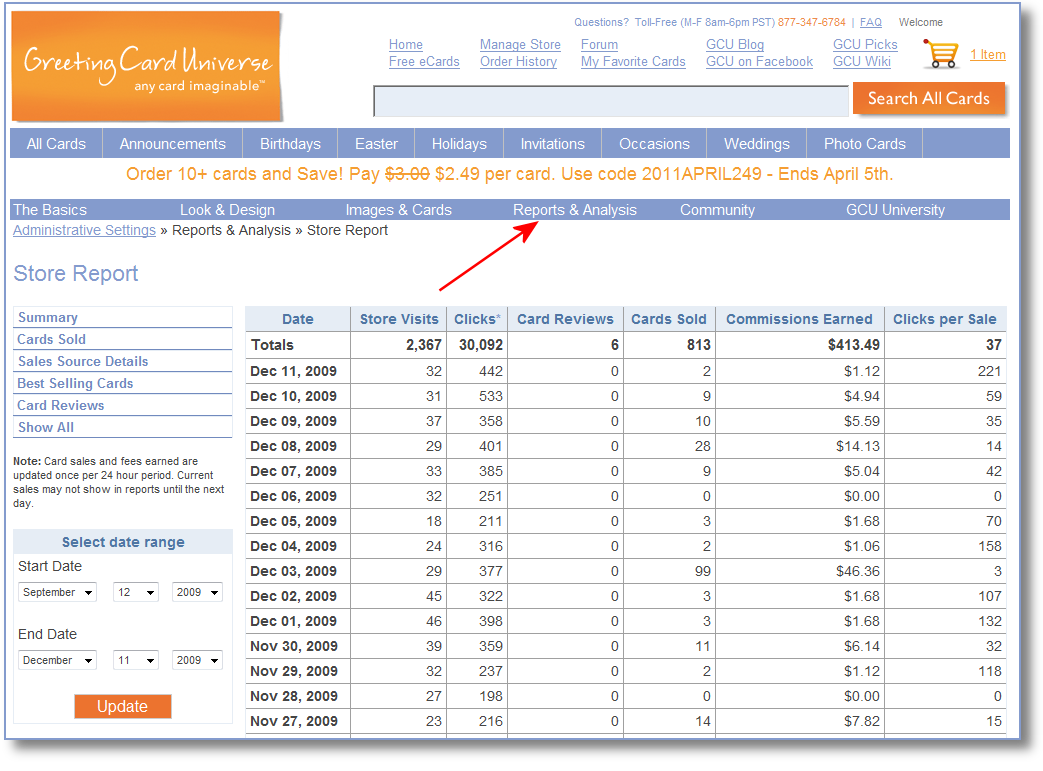Open the GCU Wiki link
Image resolution: width=1043 pixels, height=771 pixels.
pos(862,62)
